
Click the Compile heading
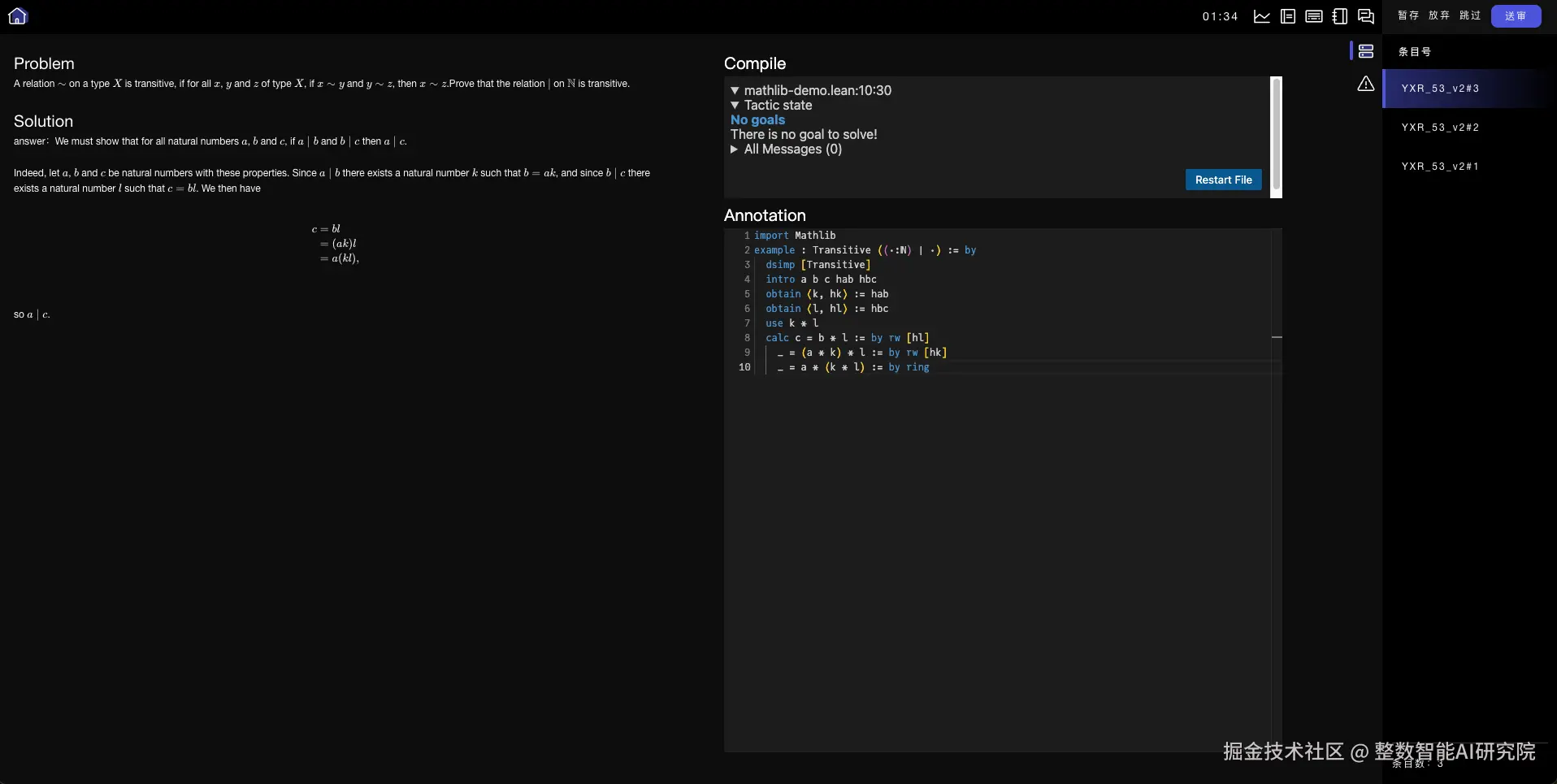click(x=755, y=63)
